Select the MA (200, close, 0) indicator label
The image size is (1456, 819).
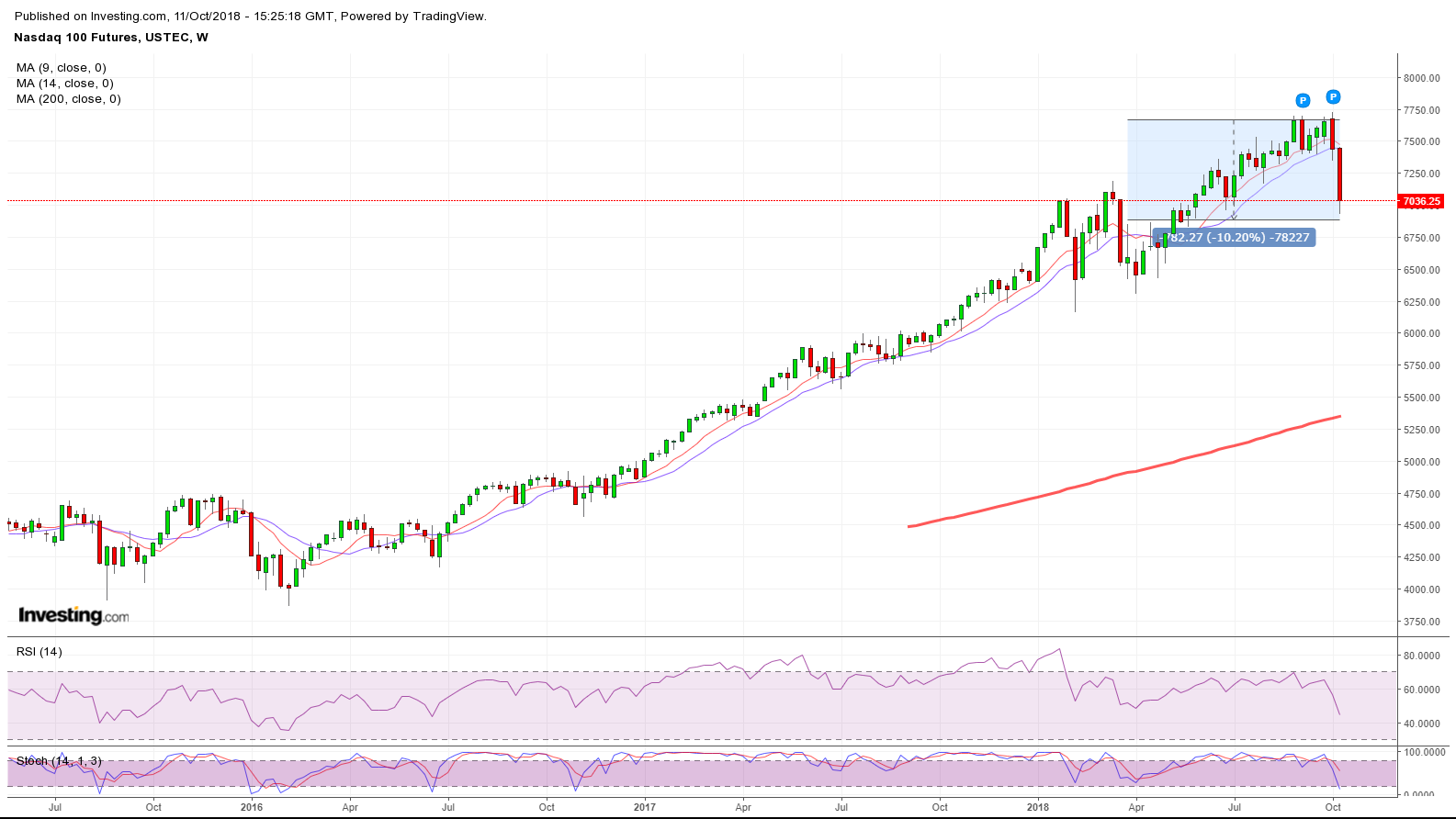[x=69, y=99]
